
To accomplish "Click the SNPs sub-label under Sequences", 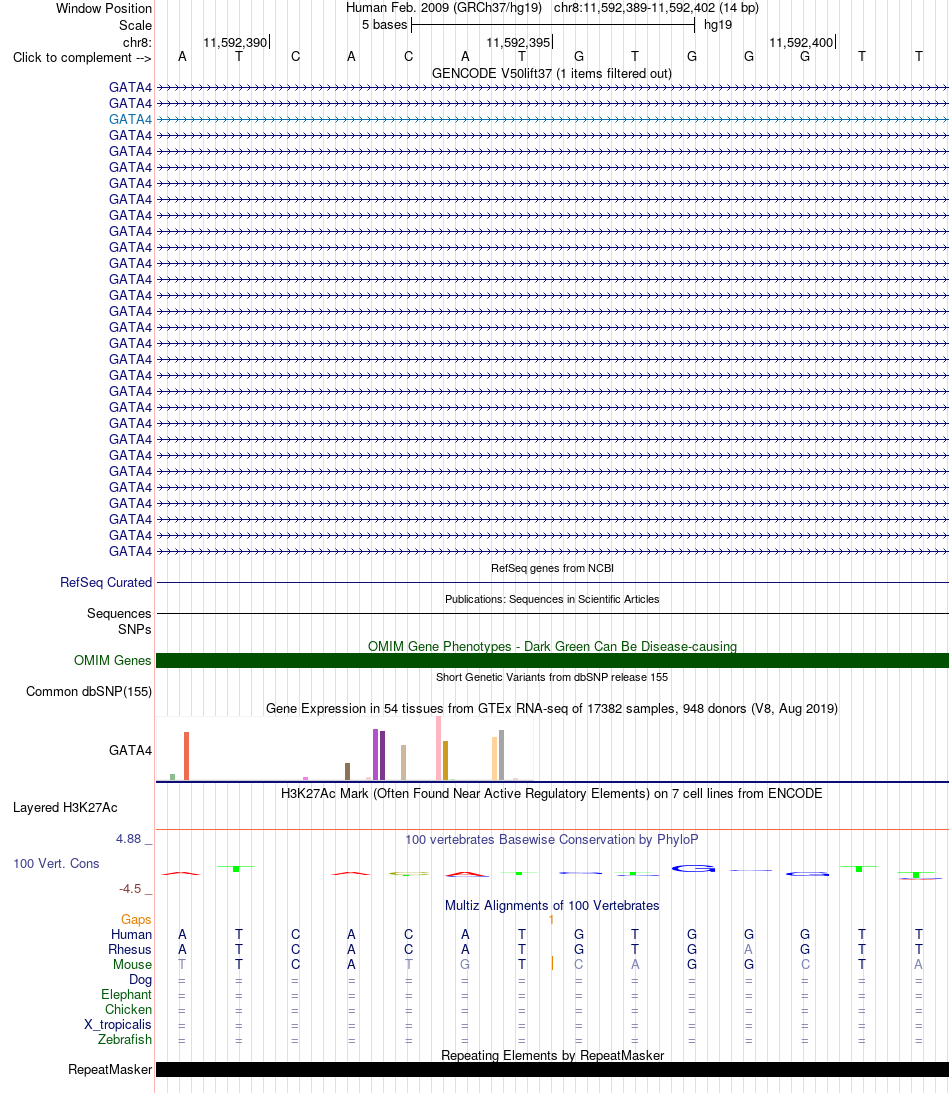I will point(135,629).
